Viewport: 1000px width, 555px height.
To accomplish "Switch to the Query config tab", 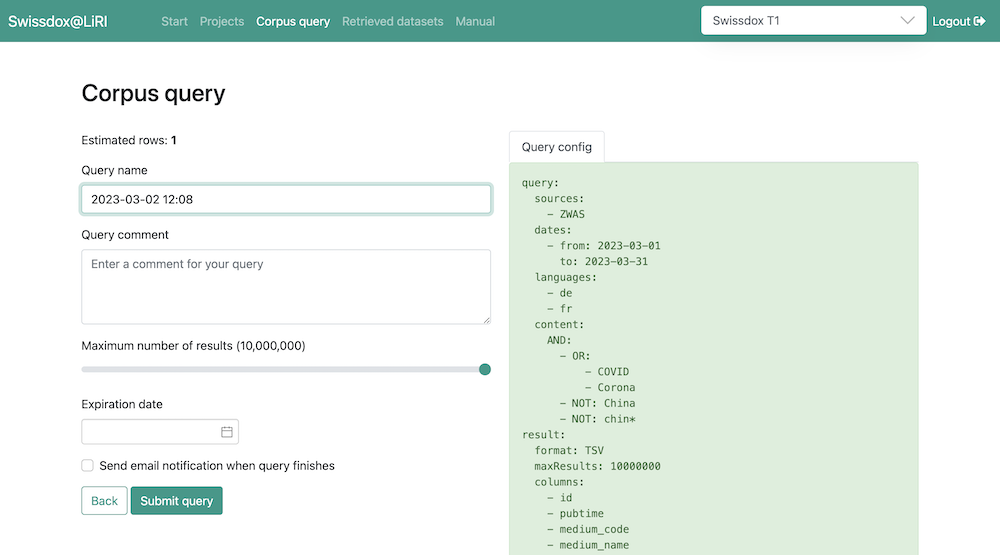I will (557, 147).
